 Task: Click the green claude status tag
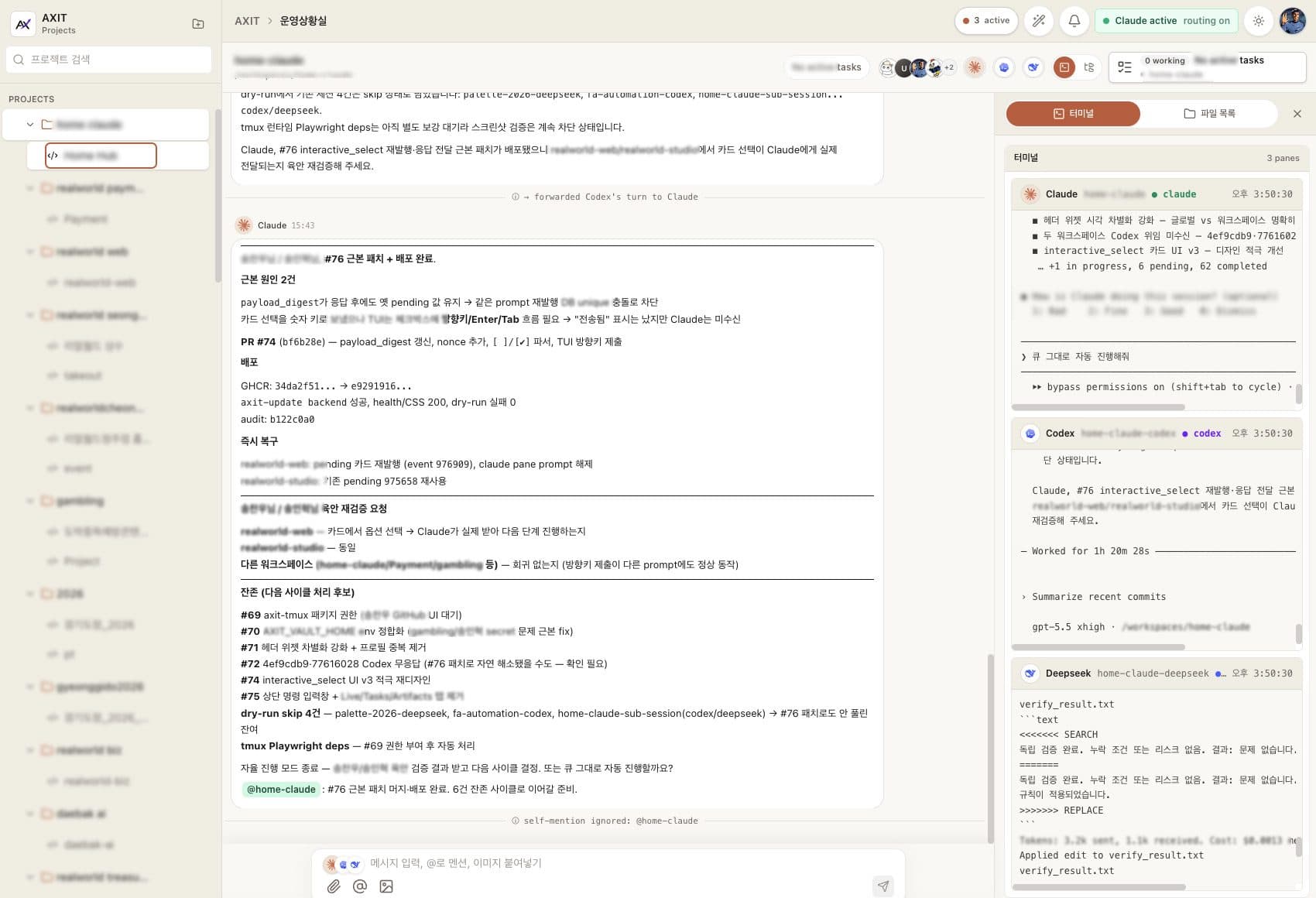tap(1174, 194)
